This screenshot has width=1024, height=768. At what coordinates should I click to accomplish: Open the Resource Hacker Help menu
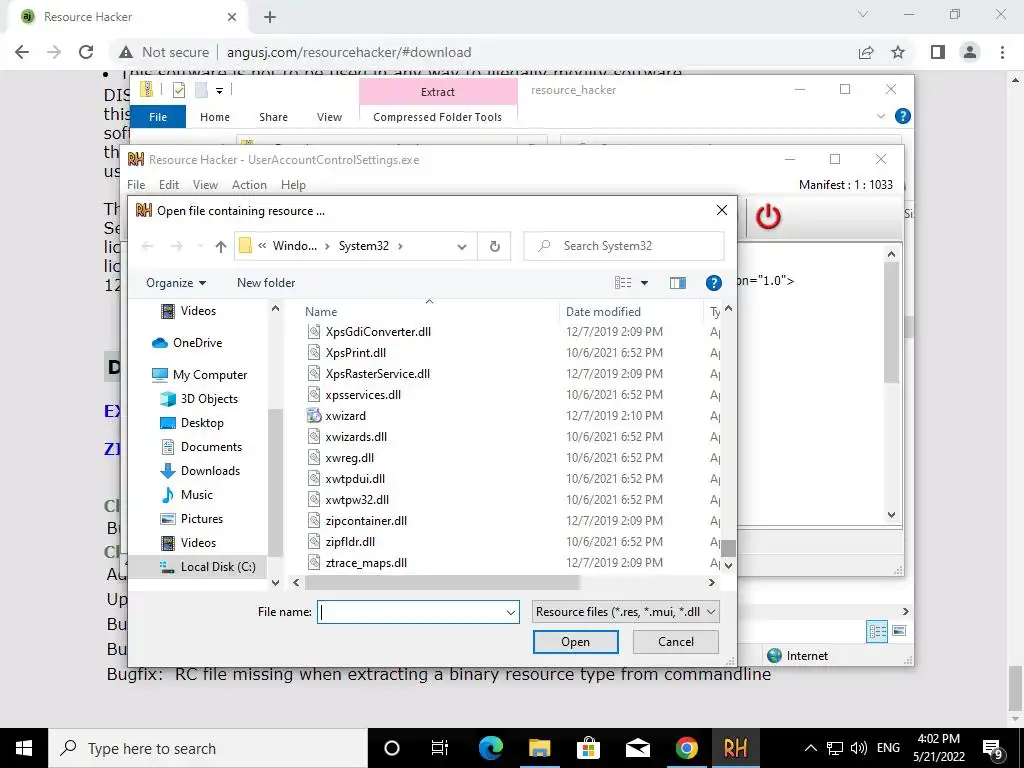pyautogui.click(x=293, y=185)
